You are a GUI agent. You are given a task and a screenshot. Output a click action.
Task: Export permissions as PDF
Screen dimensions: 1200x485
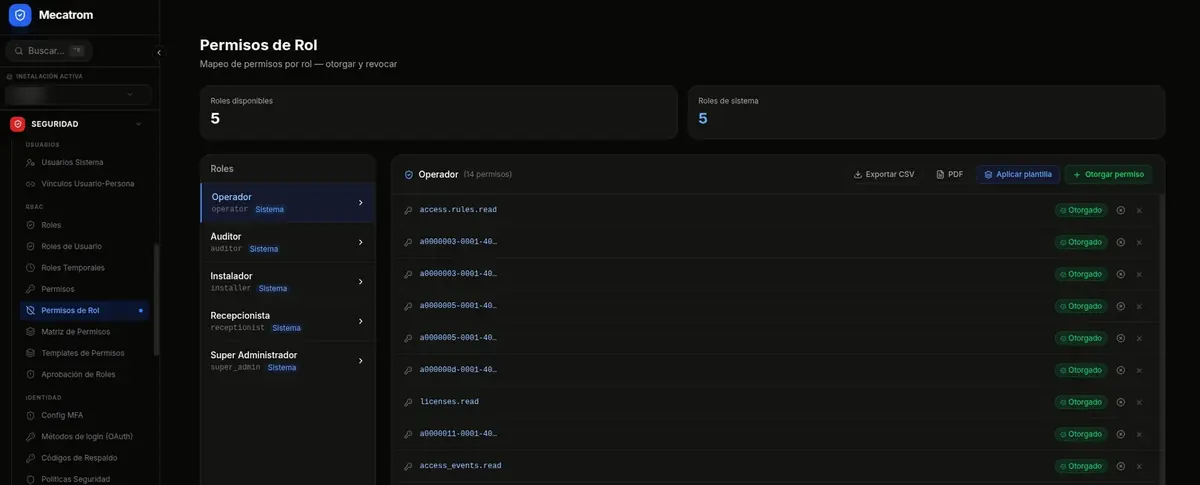[950, 174]
